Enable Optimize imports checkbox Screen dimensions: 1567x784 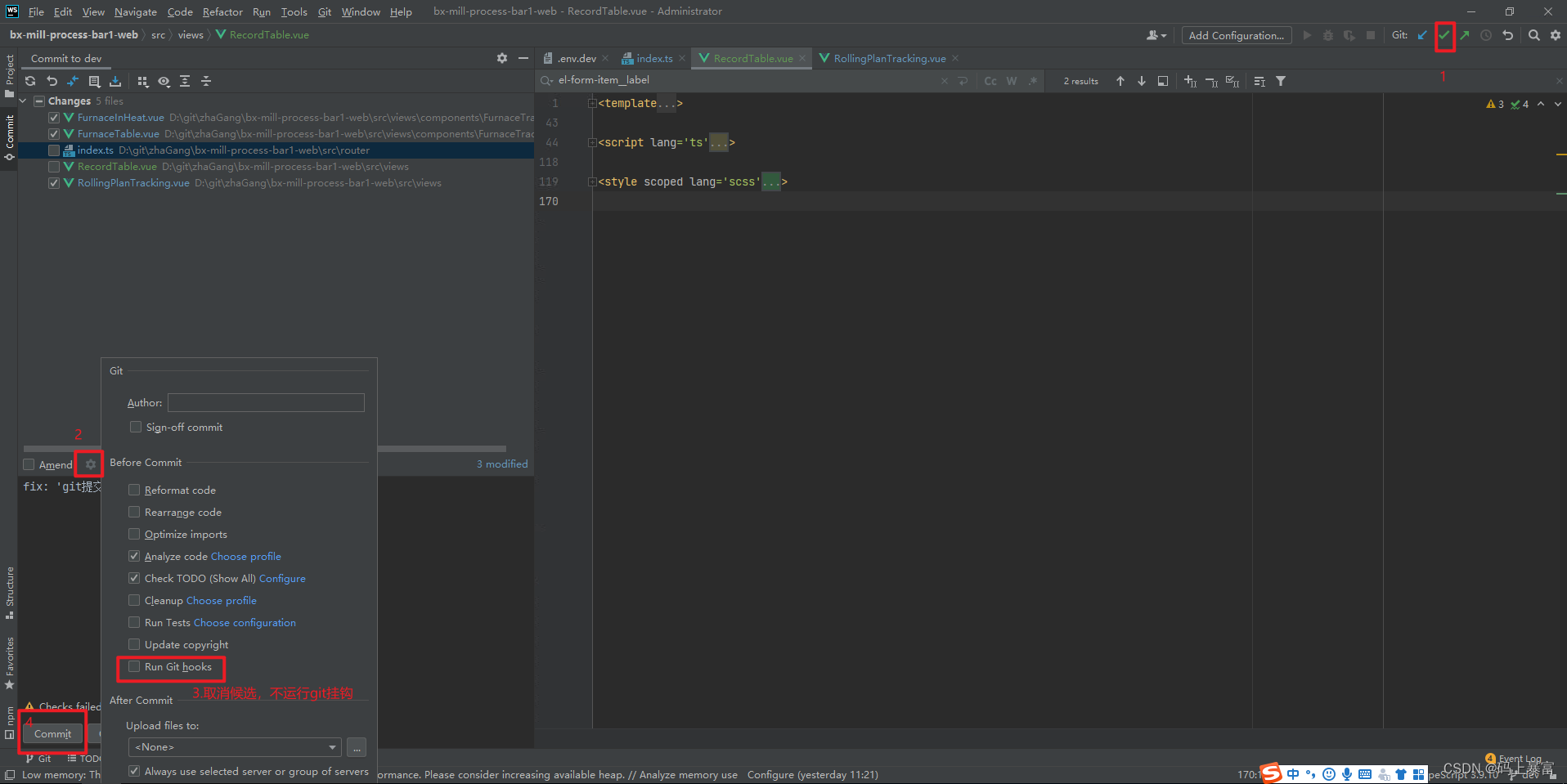point(134,534)
